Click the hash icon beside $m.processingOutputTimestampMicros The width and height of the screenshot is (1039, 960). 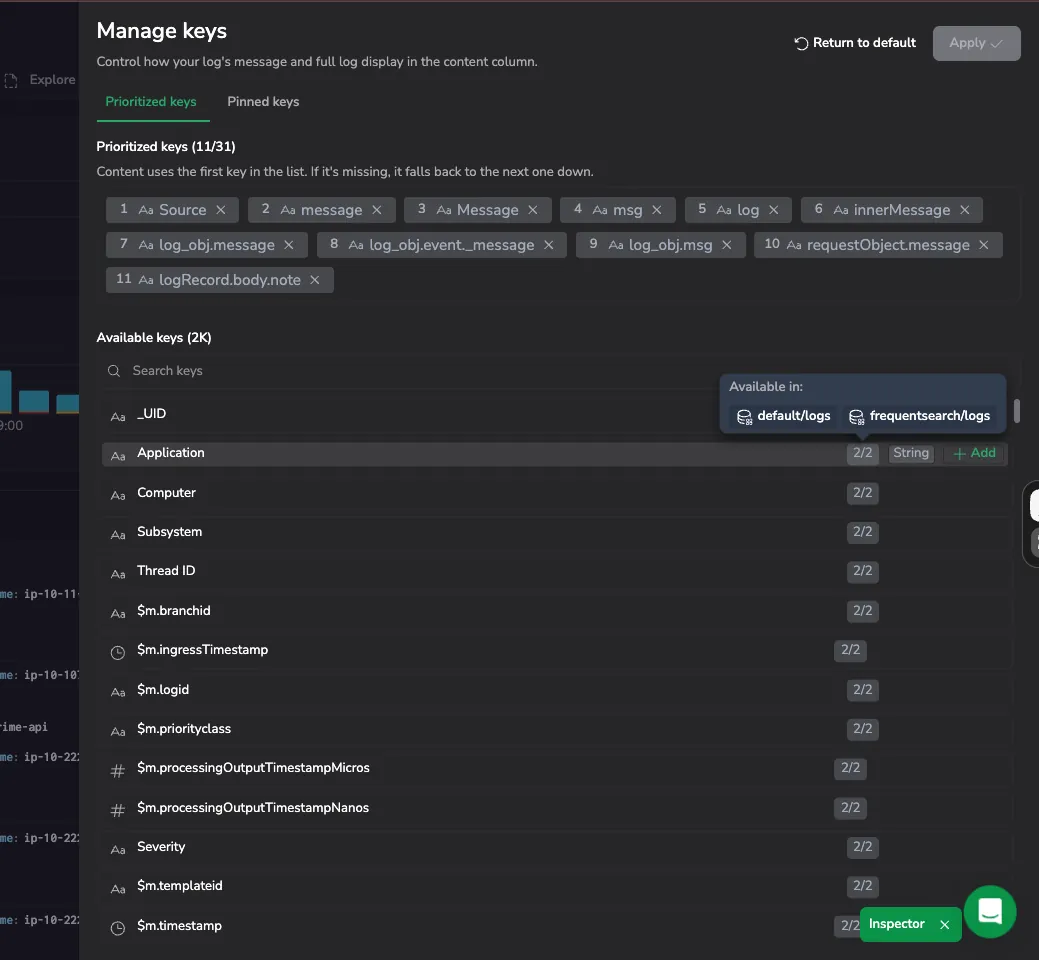(117, 771)
